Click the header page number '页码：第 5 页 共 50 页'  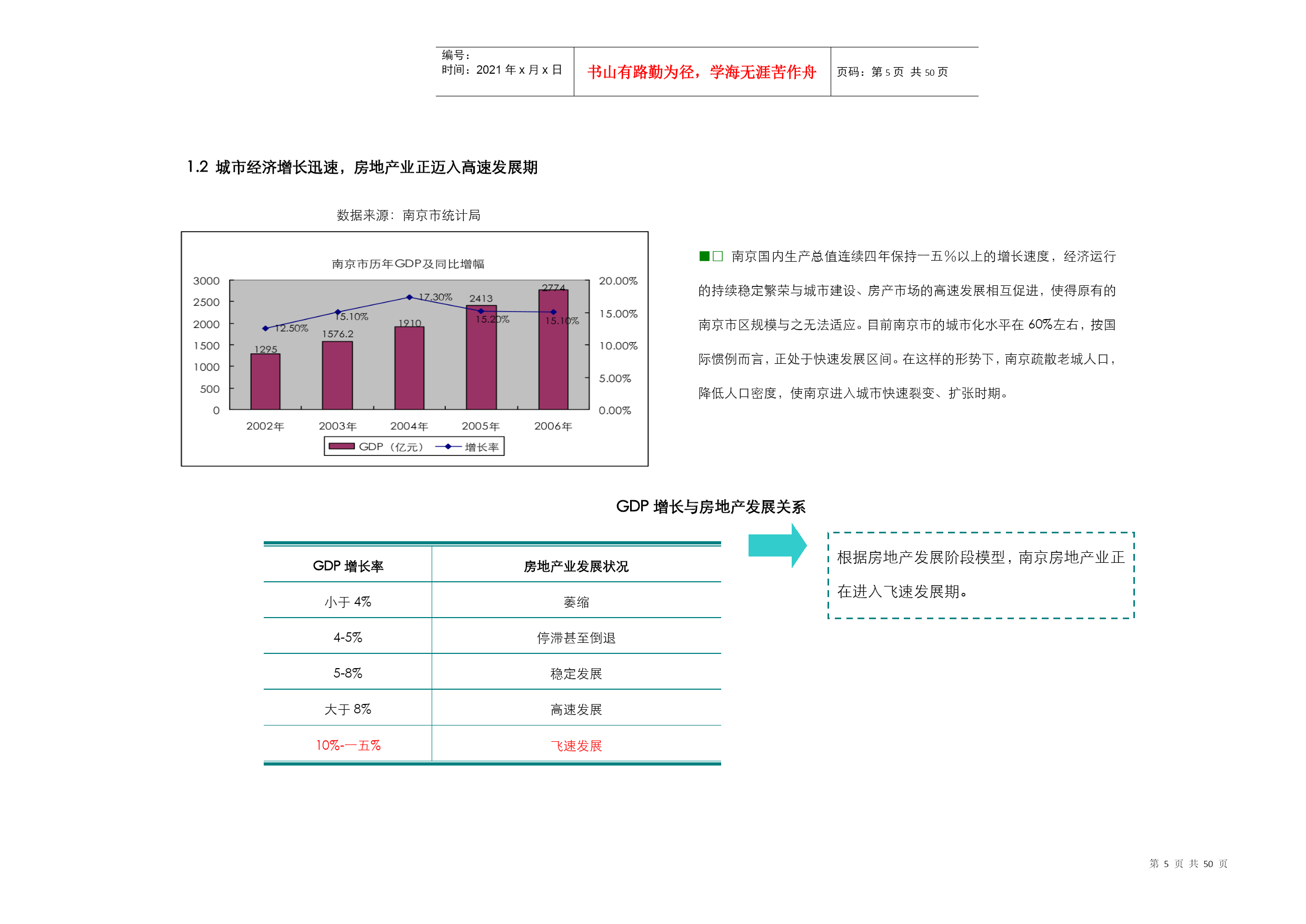pyautogui.click(x=892, y=72)
